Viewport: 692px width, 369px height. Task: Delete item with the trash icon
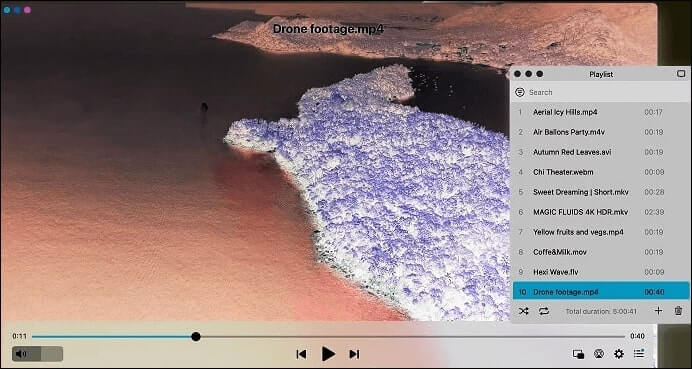point(678,311)
